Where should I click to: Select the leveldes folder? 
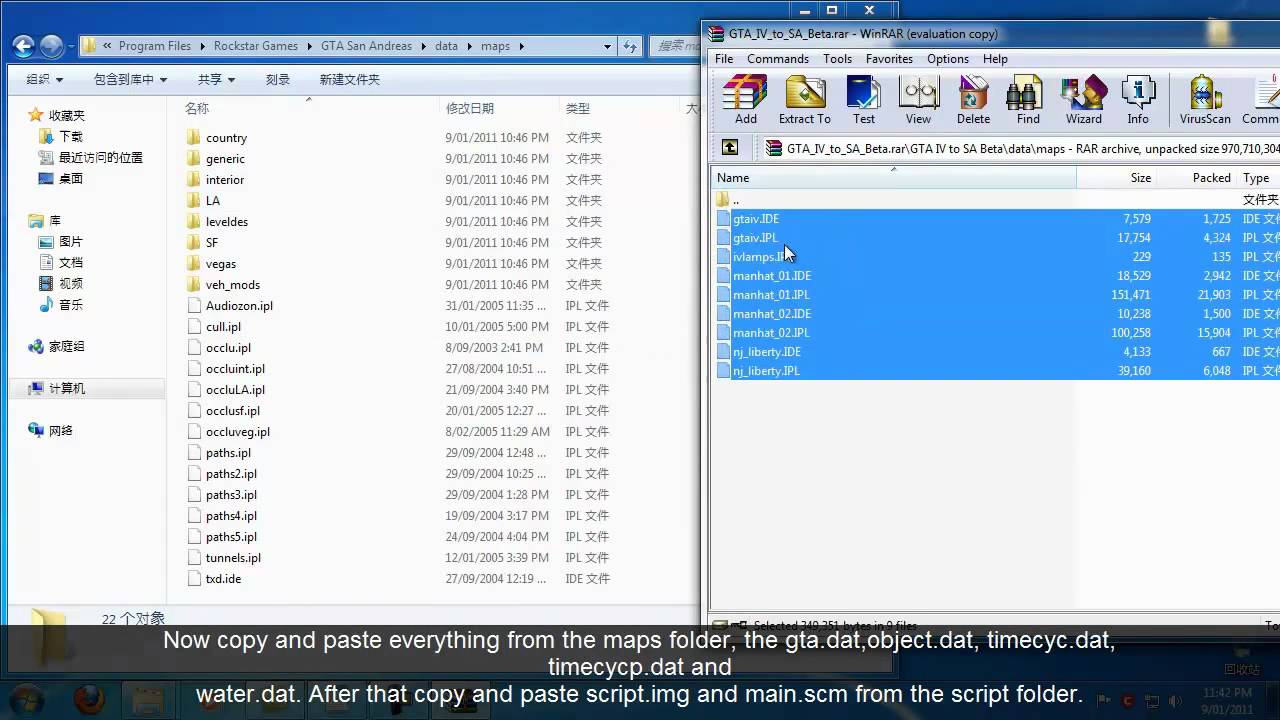tap(227, 221)
